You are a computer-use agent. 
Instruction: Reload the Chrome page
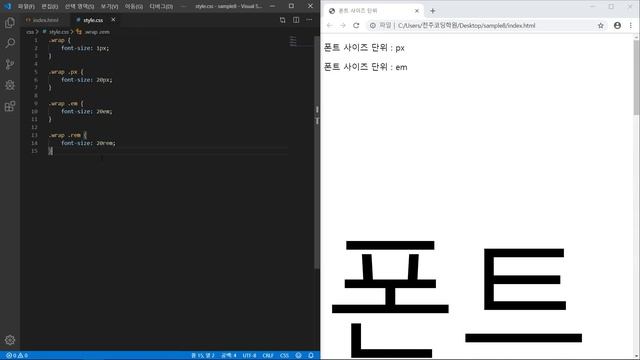(x=356, y=25)
